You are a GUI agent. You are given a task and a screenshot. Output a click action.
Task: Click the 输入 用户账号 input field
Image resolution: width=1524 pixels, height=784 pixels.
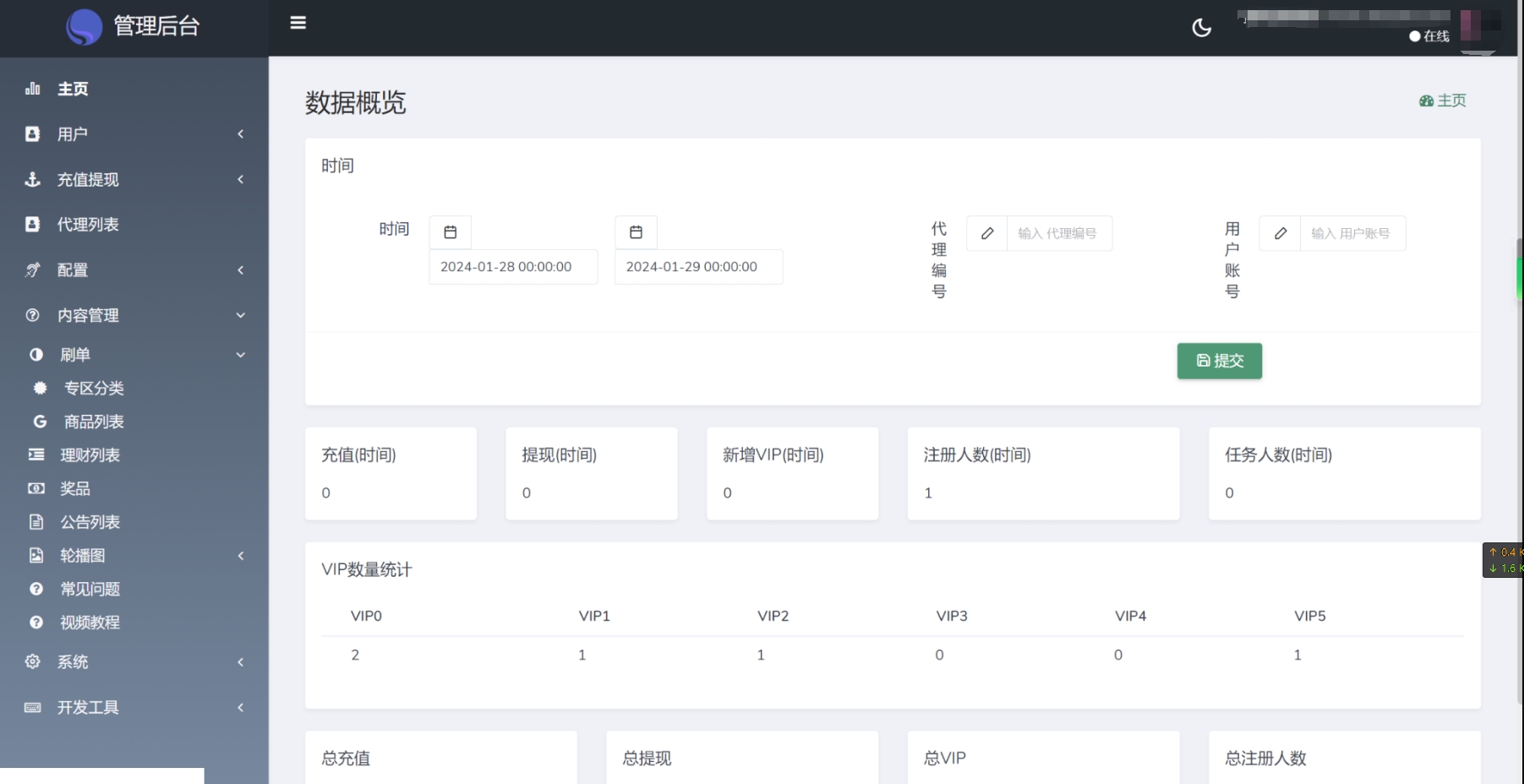point(1352,233)
